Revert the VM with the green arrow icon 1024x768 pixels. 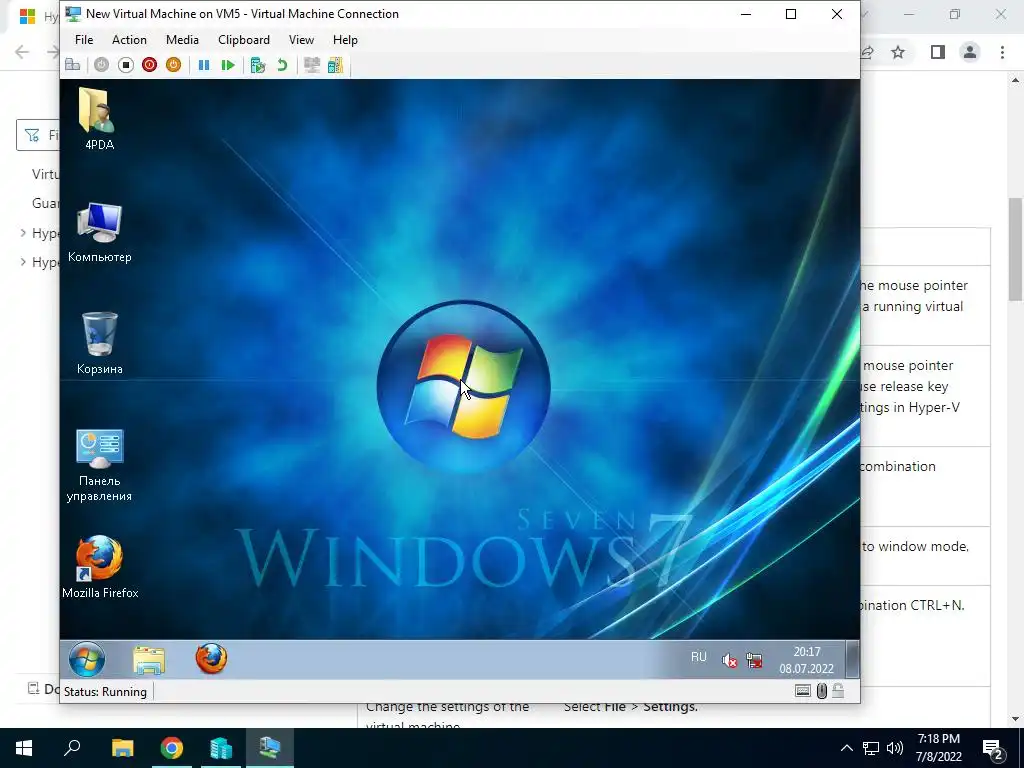point(282,65)
